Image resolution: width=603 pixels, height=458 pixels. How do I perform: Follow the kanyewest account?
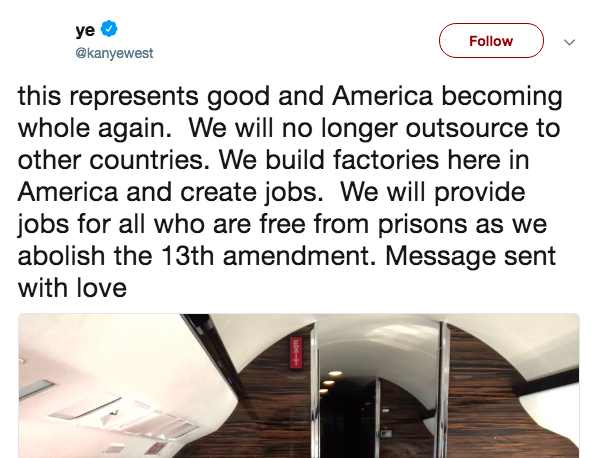click(x=491, y=41)
